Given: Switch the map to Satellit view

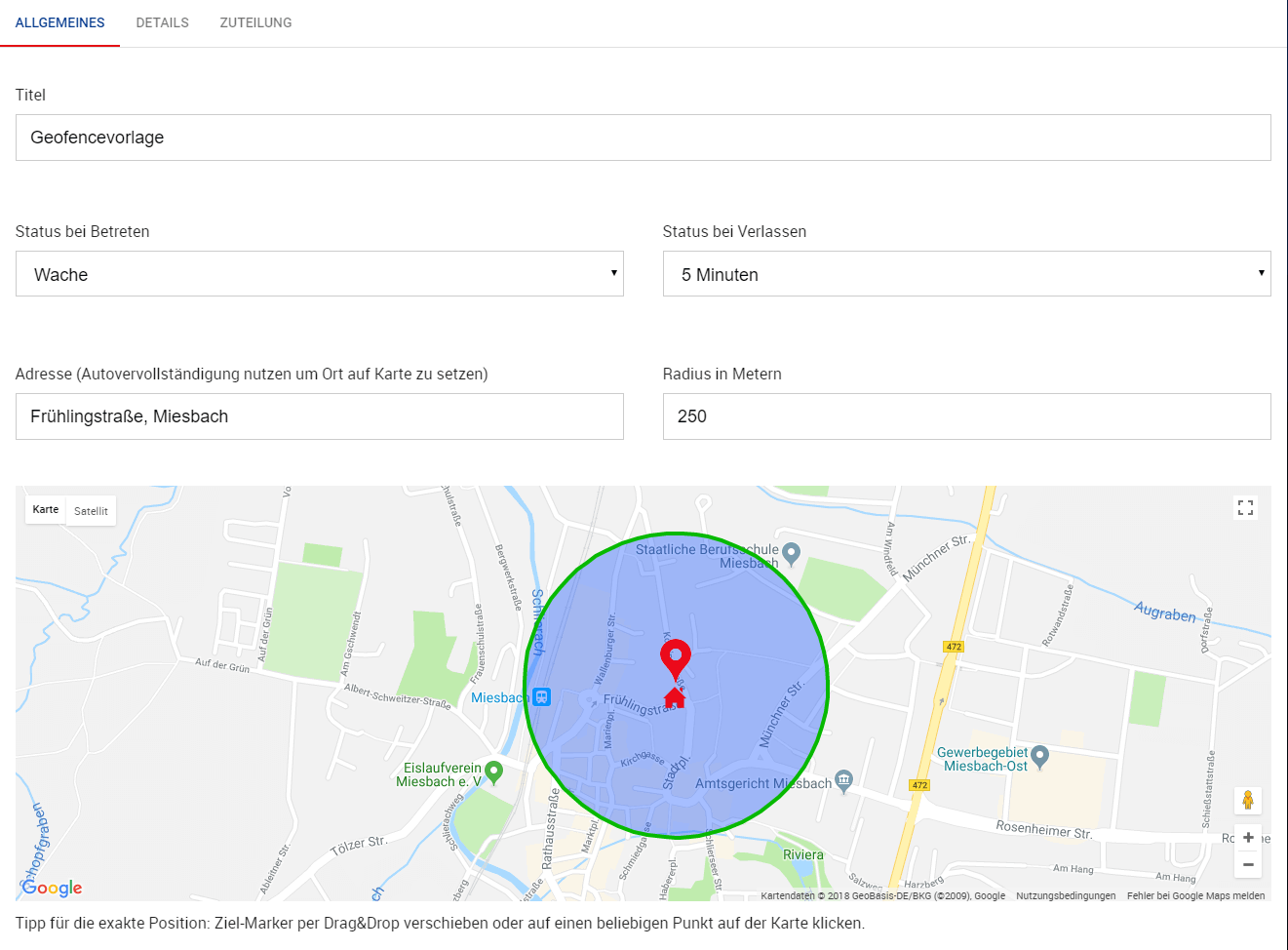Looking at the screenshot, I should pos(91,510).
